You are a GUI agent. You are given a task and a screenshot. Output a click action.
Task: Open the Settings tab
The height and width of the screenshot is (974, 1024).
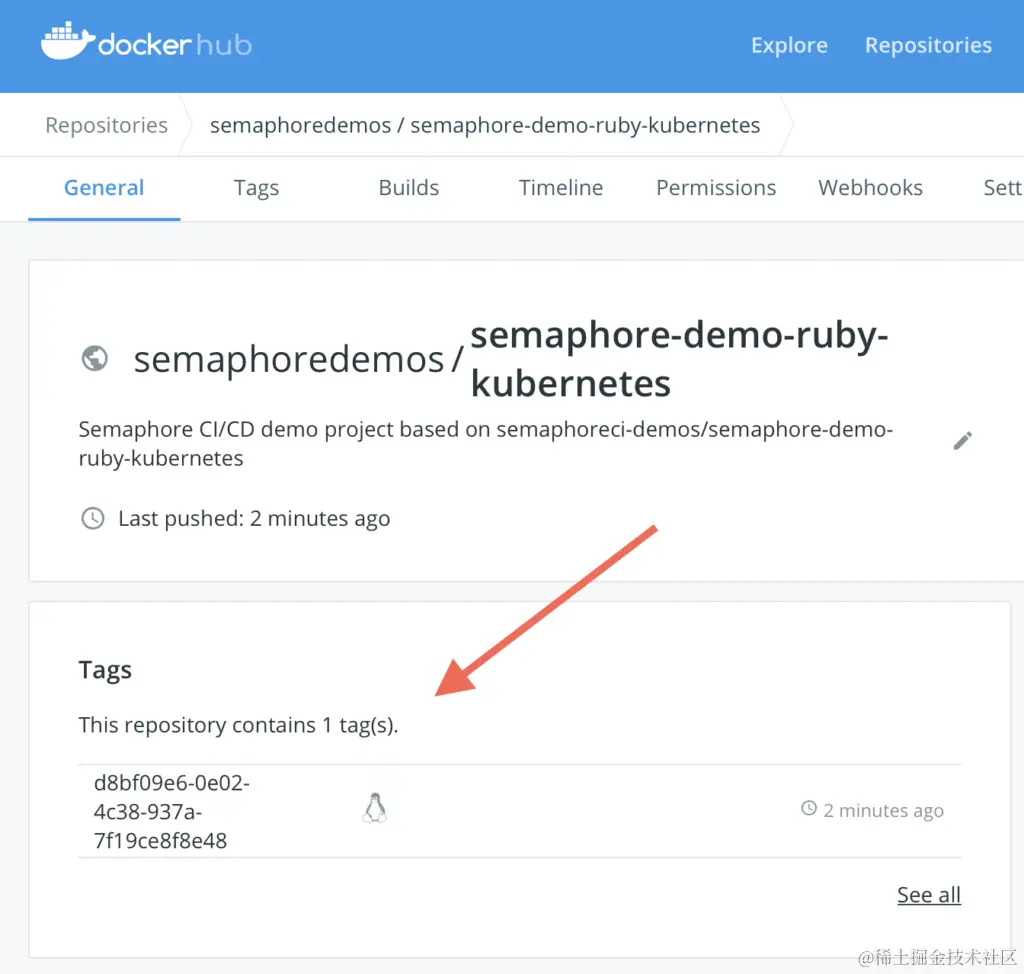click(1003, 188)
